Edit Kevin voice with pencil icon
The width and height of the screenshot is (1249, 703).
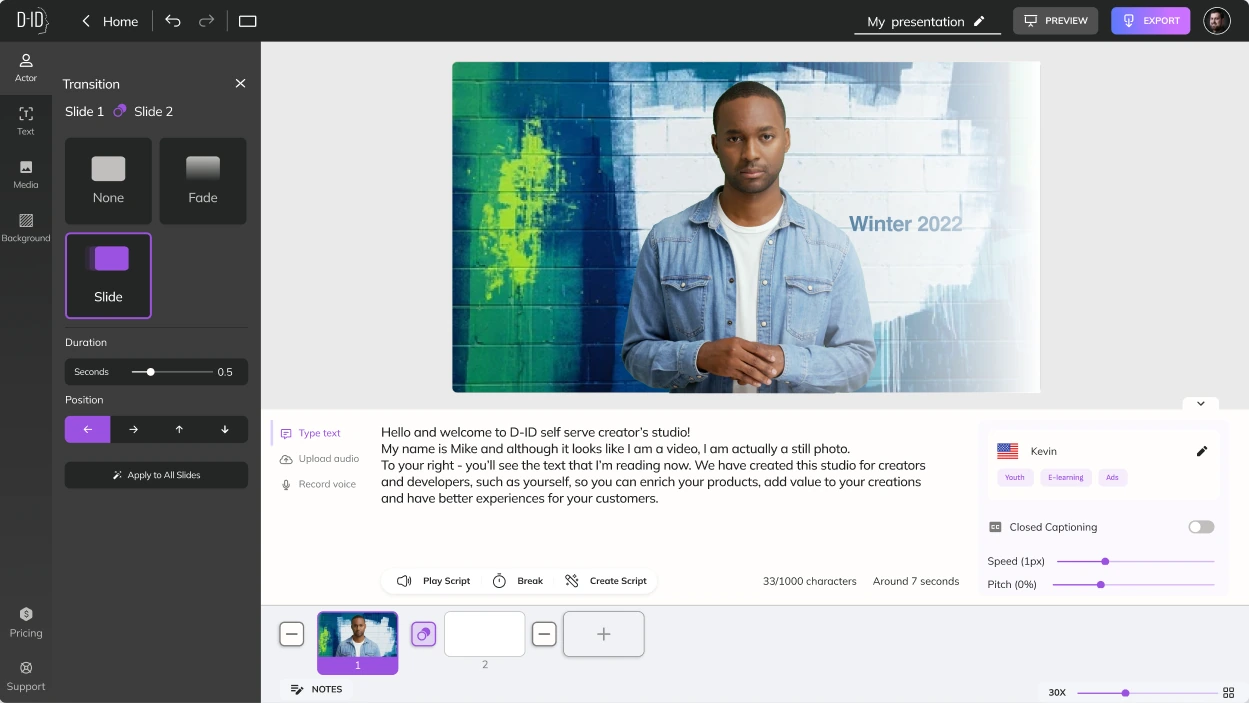point(1202,451)
